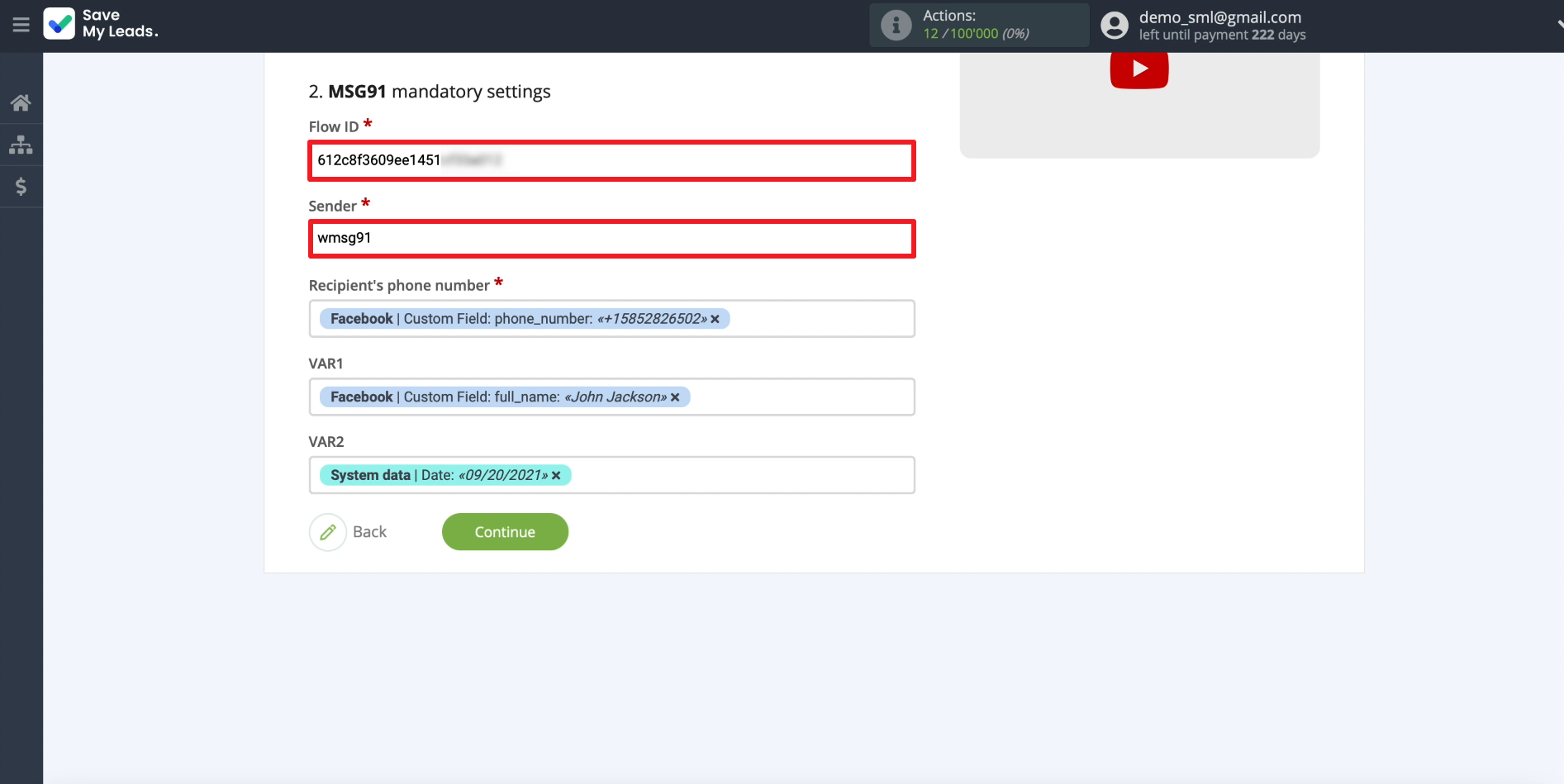Viewport: 1564px width, 784px height.
Task: Click the Actions info icon
Action: point(896,25)
